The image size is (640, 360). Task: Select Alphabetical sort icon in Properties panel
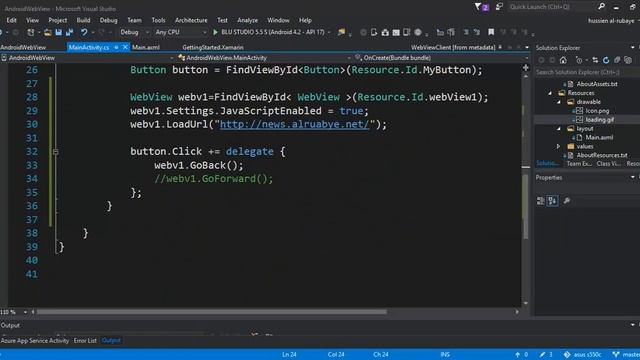click(553, 200)
